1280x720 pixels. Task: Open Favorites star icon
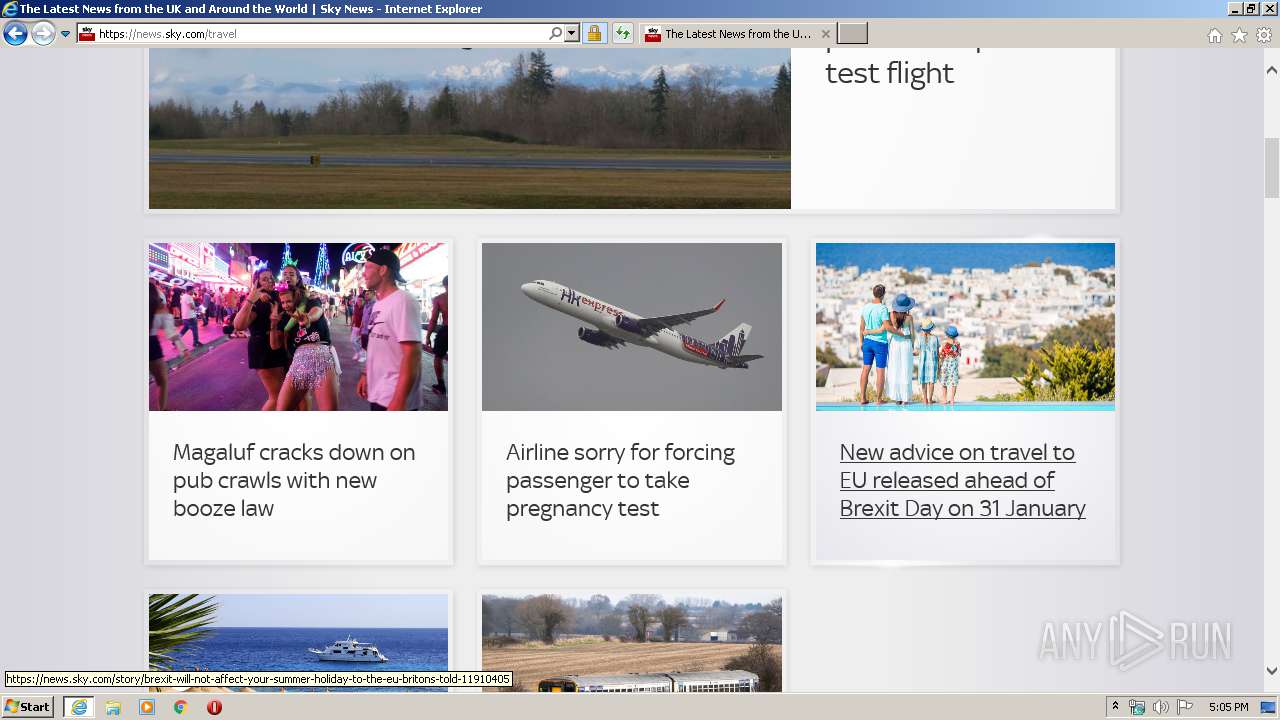click(x=1239, y=35)
